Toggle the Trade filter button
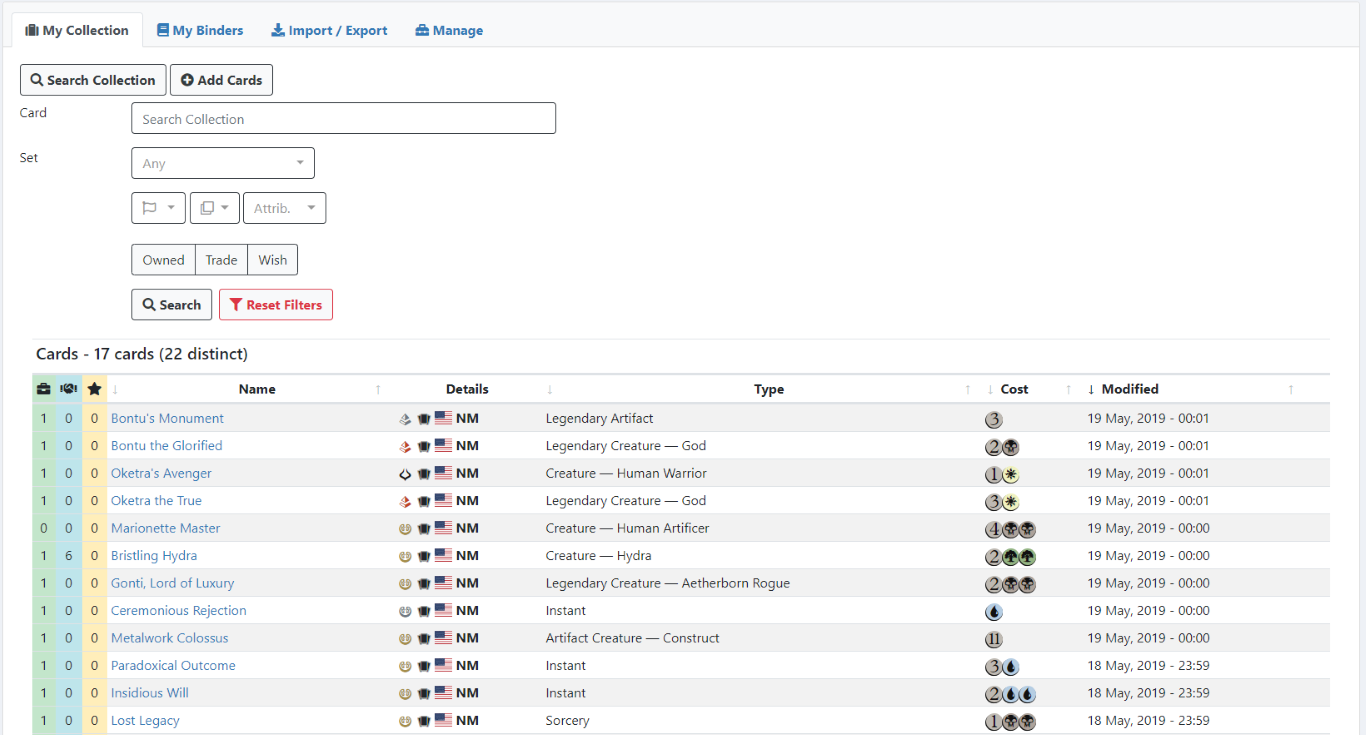The width and height of the screenshot is (1366, 735). coord(221,260)
